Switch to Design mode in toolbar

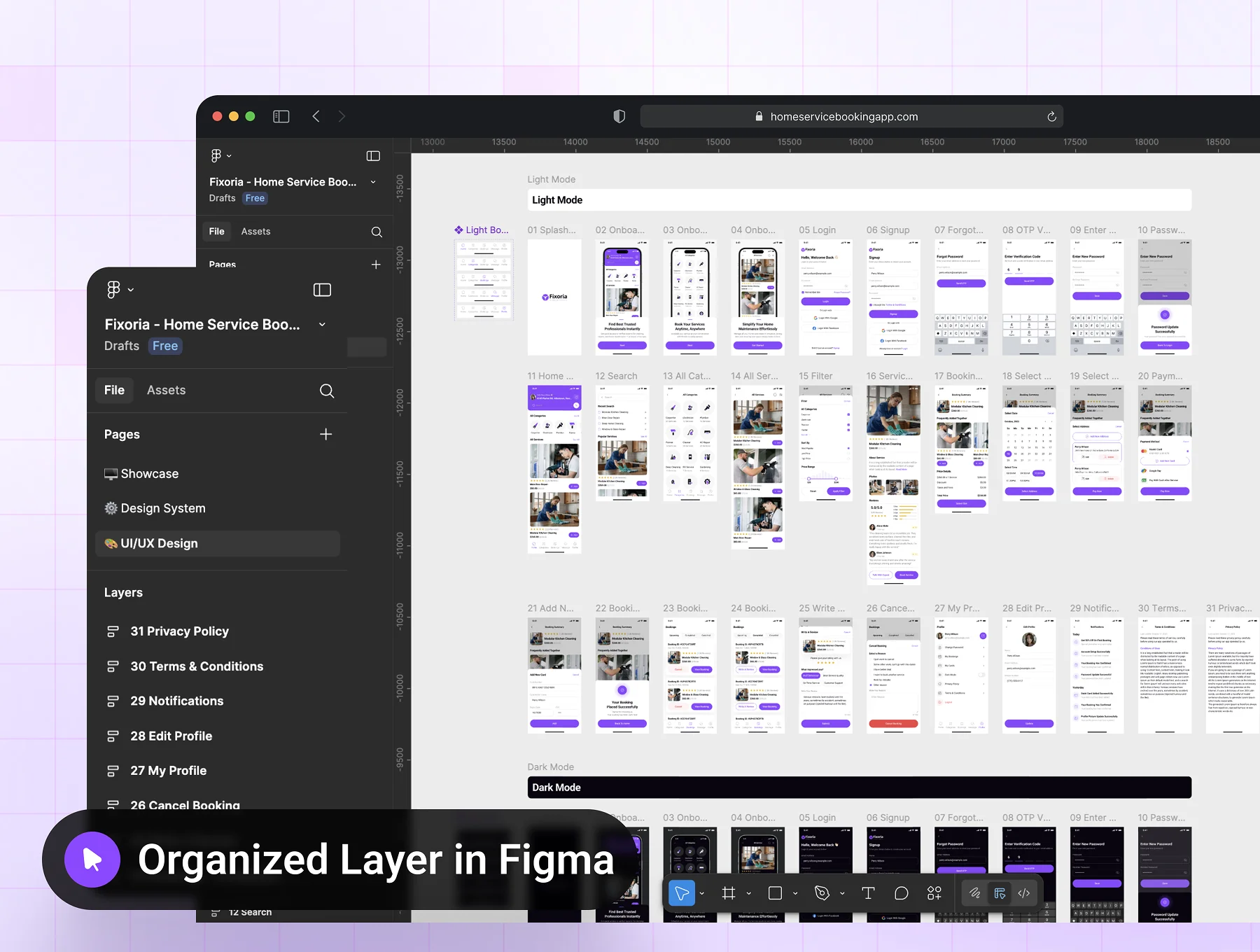1000,893
